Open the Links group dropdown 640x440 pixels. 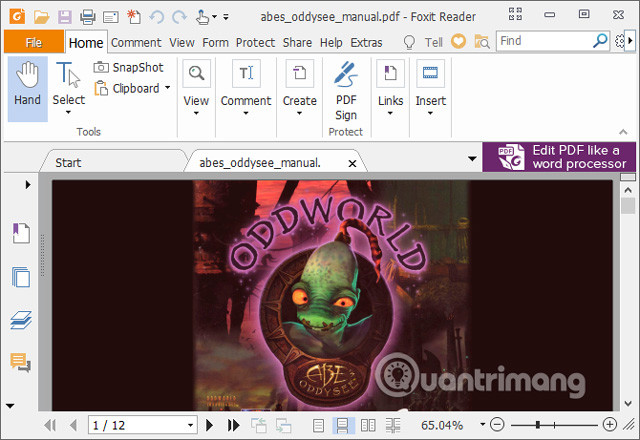point(390,88)
